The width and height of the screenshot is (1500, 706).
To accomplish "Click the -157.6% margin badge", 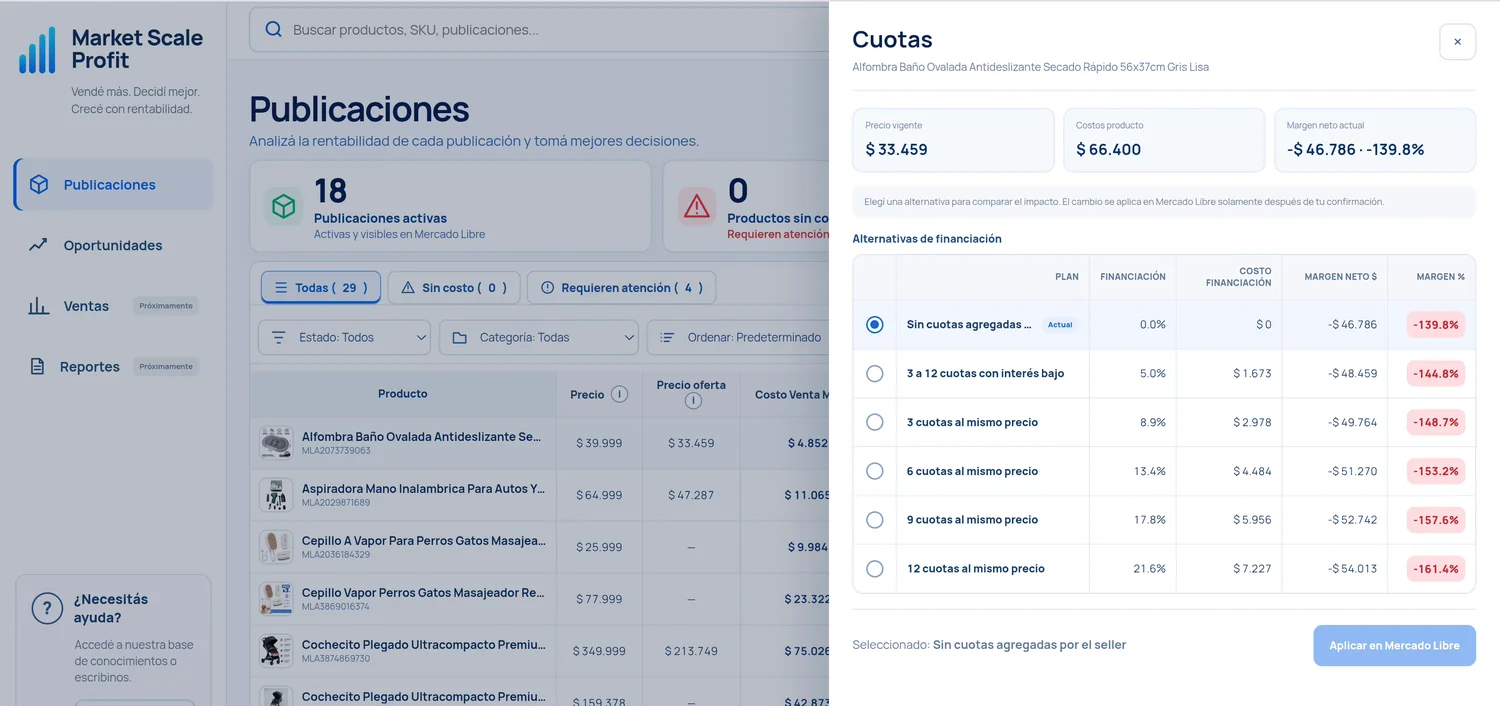I will 1436,520.
